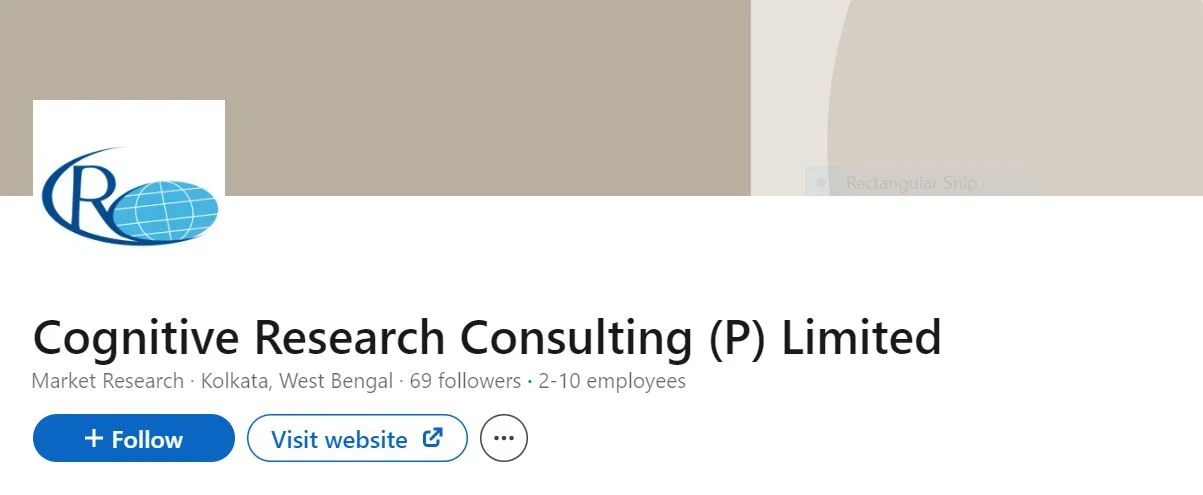Screen dimensions: 1203x495
Task: Click the word Follow on the blue button
Action: (x=147, y=440)
